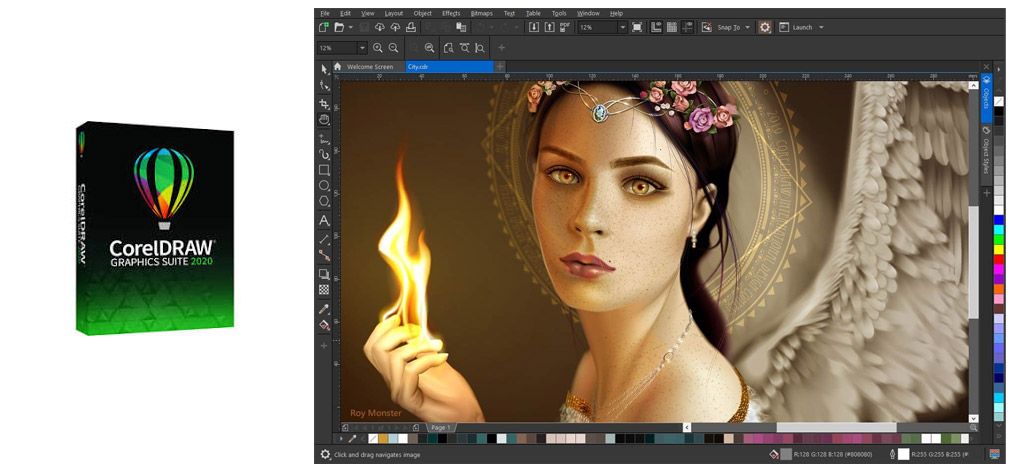
Task: Open standard toolbar zoom level dropdown
Action: [x=623, y=27]
